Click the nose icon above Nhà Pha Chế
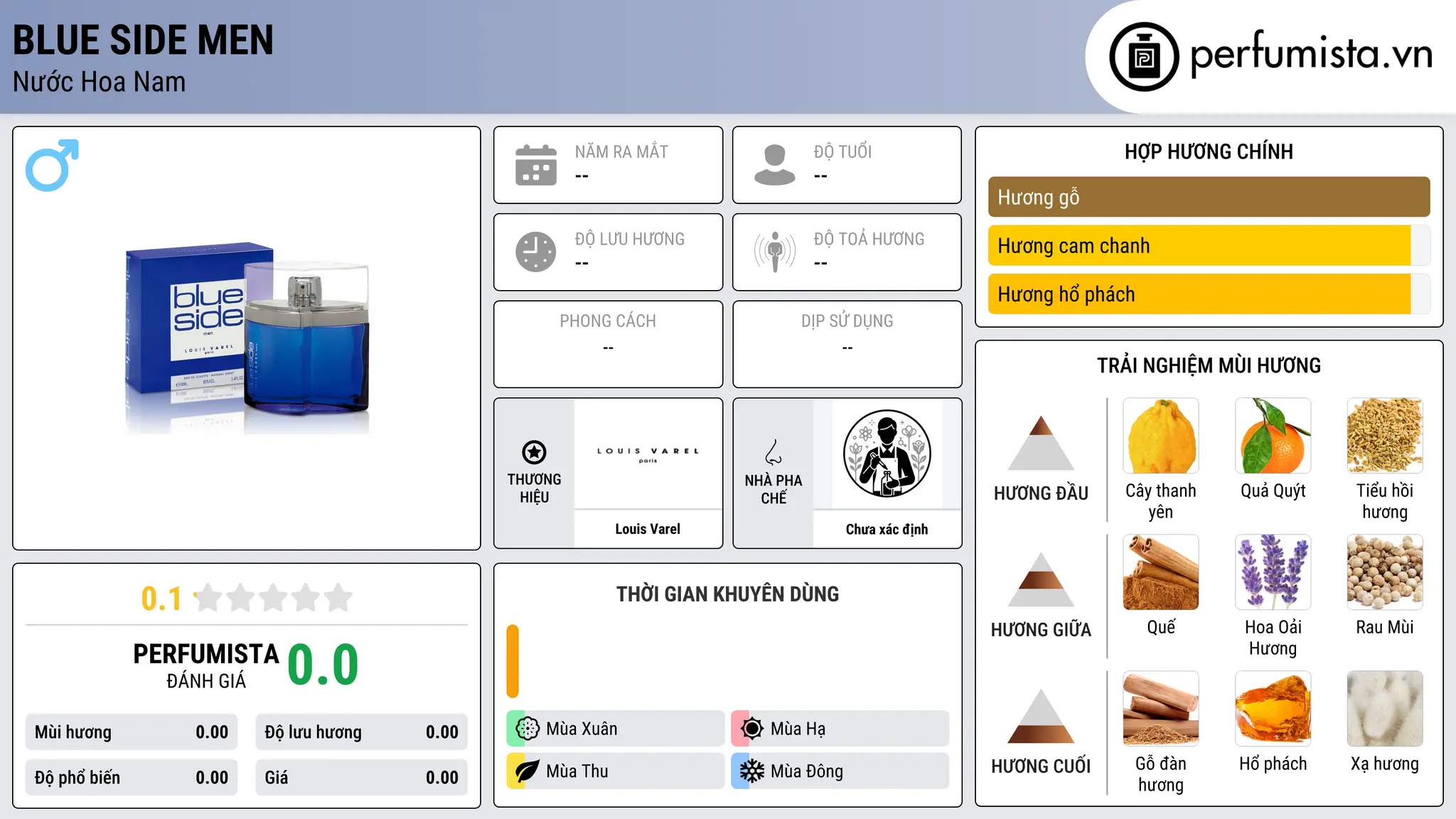Image resolution: width=1456 pixels, height=819 pixels. [773, 452]
